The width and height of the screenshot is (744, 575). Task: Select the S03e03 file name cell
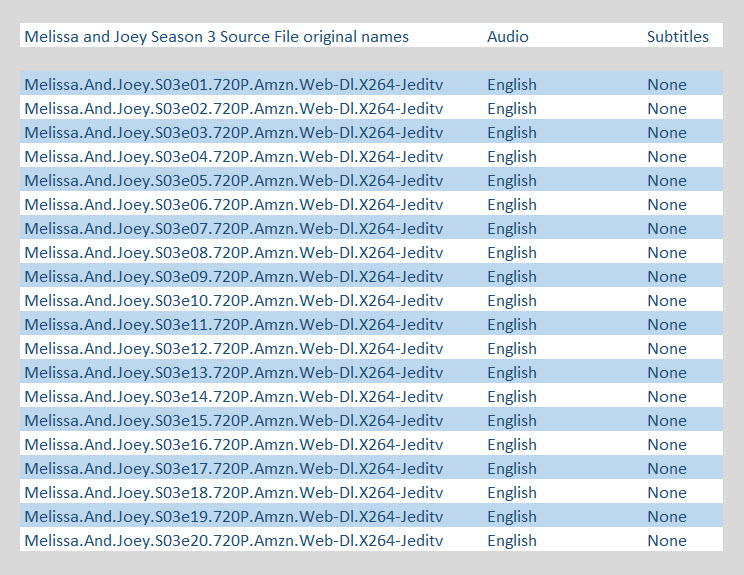pos(234,133)
